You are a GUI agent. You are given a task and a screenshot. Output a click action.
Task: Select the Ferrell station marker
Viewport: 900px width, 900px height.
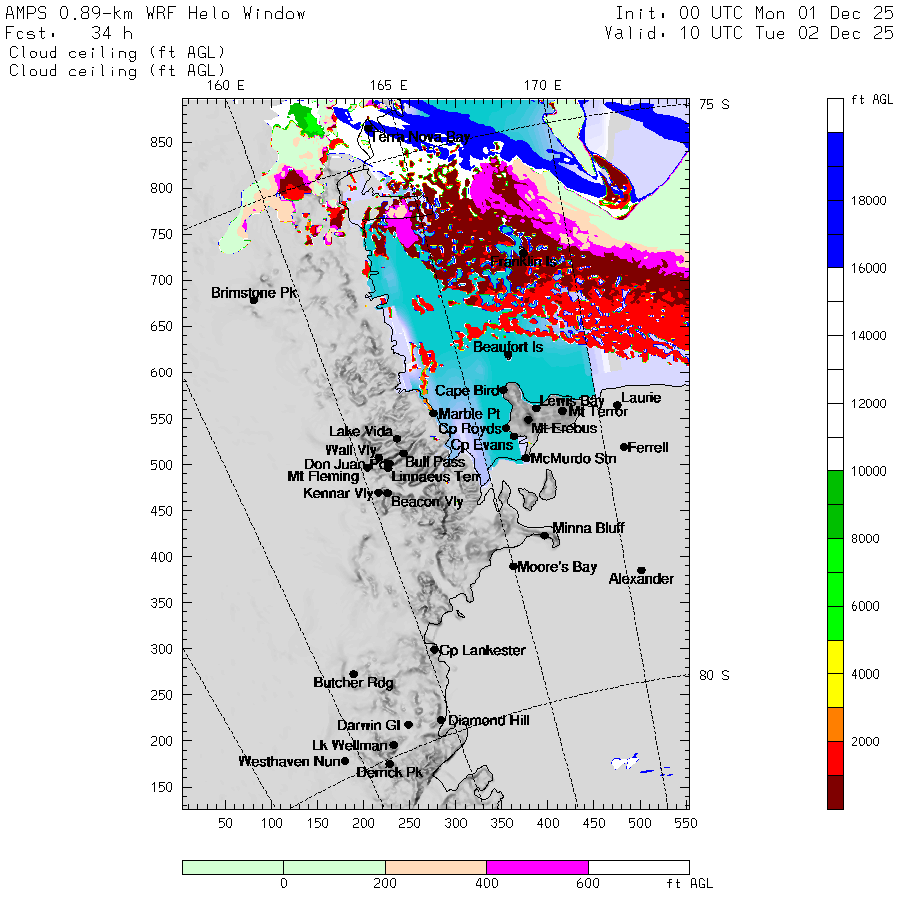pyautogui.click(x=624, y=447)
